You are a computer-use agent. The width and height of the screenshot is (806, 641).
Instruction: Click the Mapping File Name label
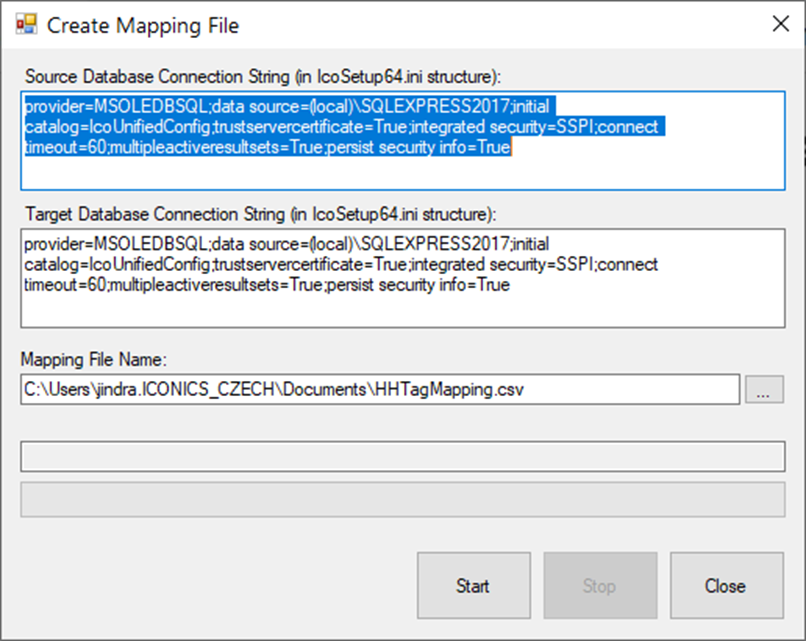[94, 359]
